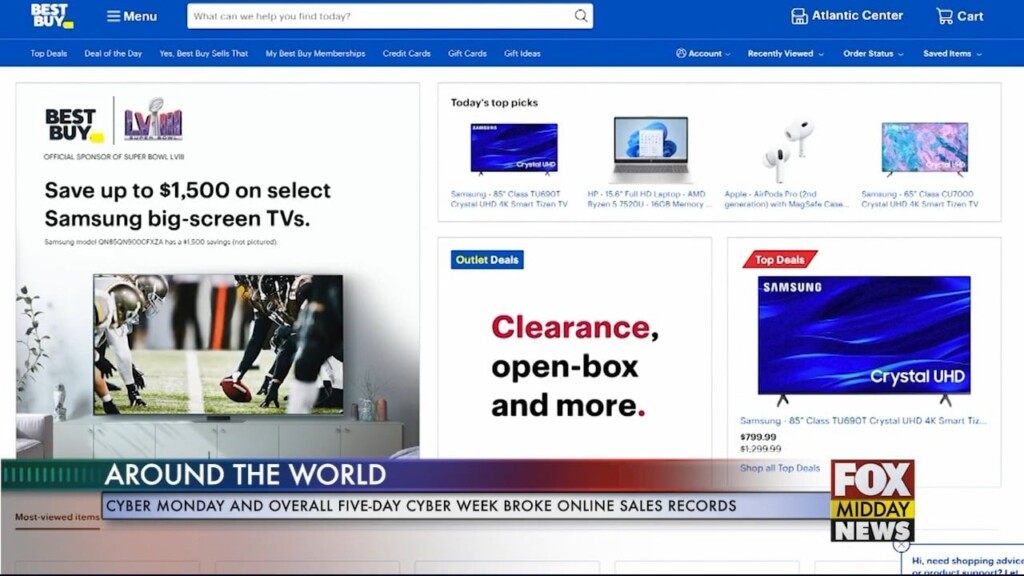Open Deal of the Day
This screenshot has width=1024, height=576.
(113, 54)
